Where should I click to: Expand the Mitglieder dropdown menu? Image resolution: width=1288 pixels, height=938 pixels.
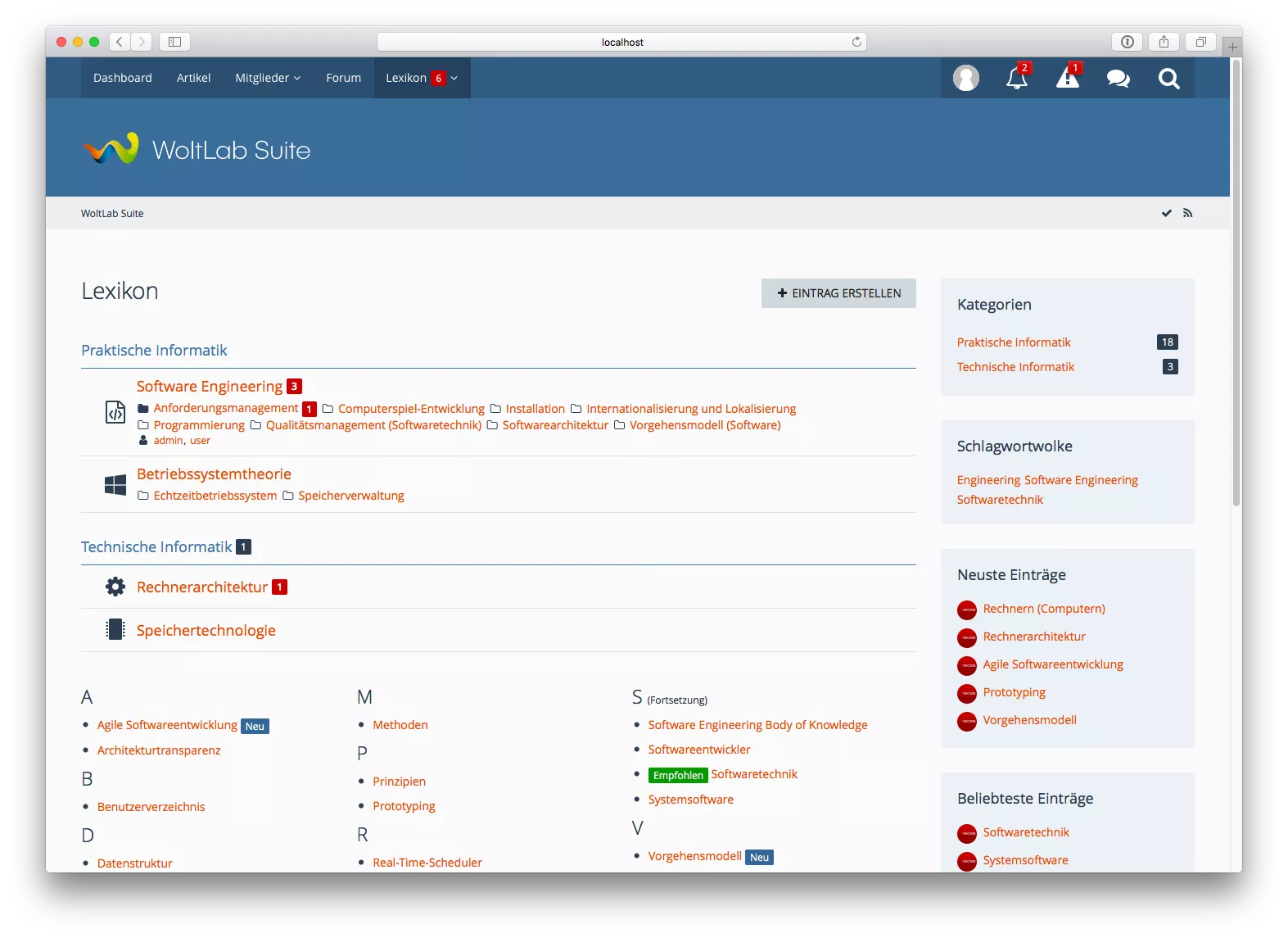click(x=268, y=78)
